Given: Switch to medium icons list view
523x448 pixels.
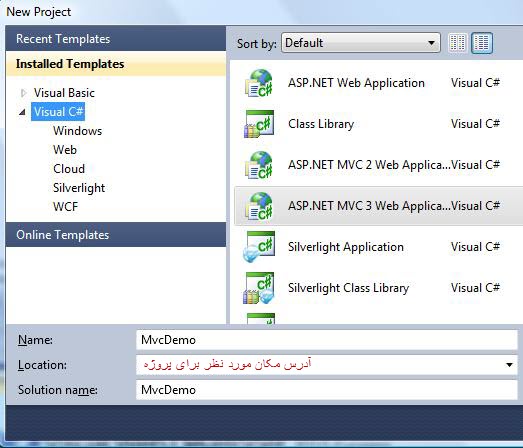Looking at the screenshot, I should tap(482, 43).
